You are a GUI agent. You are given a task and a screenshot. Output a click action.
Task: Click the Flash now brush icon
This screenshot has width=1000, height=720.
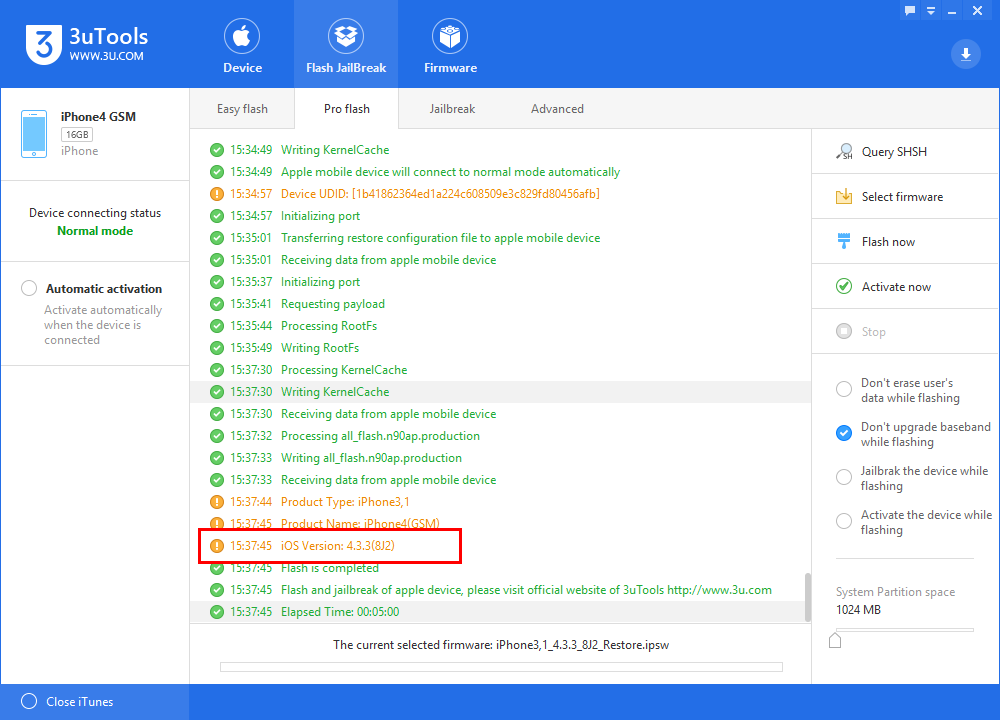point(844,241)
